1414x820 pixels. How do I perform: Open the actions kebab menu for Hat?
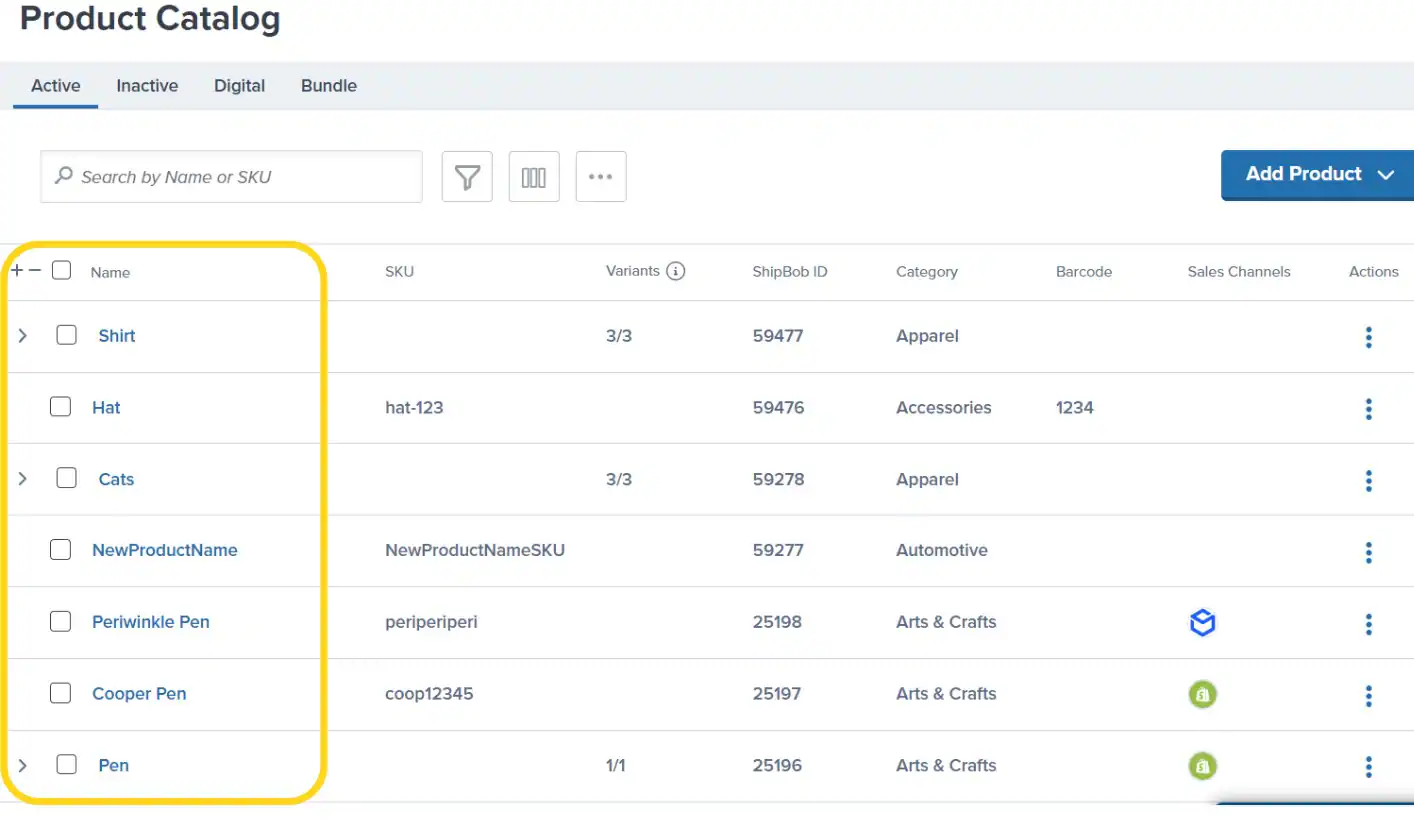[1368, 408]
